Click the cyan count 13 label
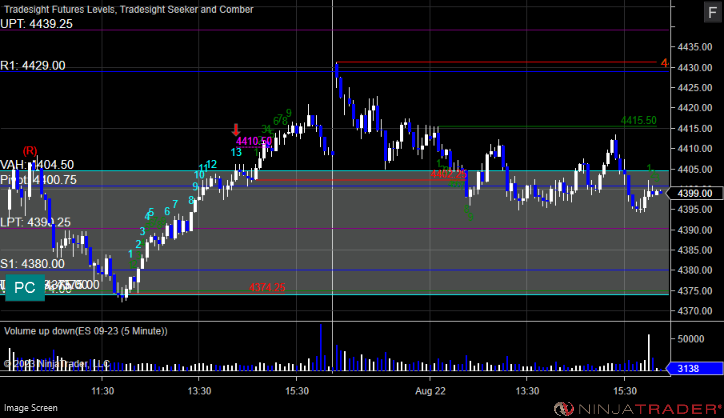This screenshot has width=724, height=418. tap(236, 152)
